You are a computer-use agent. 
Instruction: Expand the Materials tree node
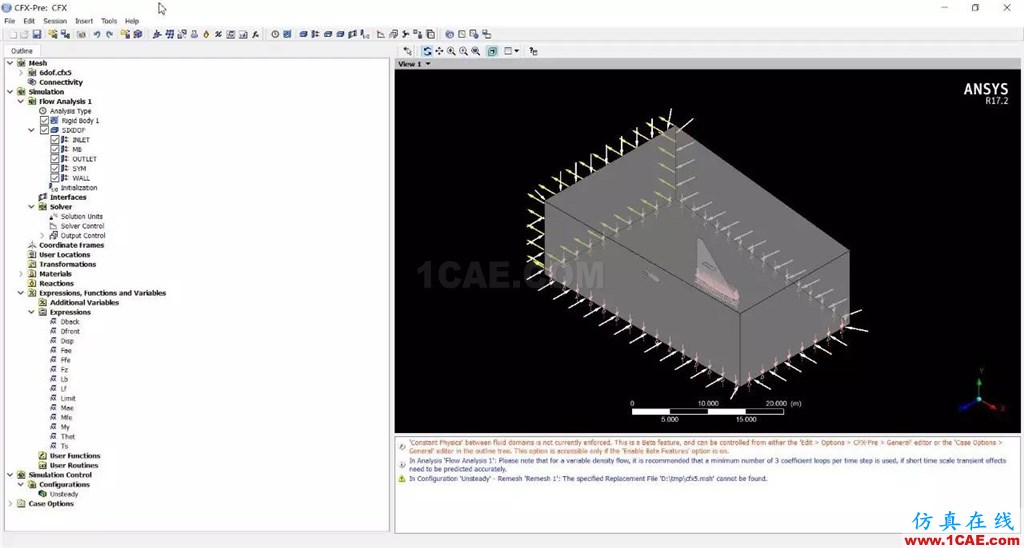tap(21, 274)
